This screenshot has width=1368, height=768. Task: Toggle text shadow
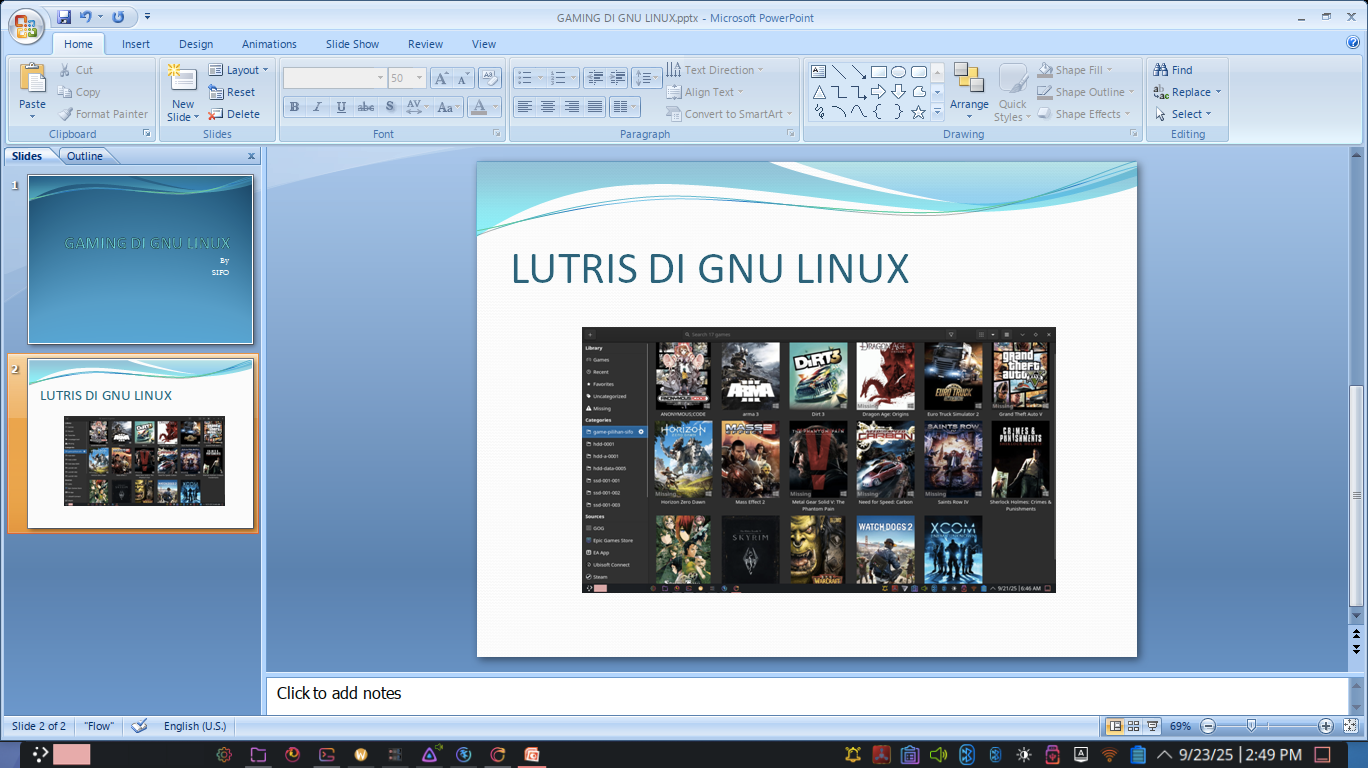coord(390,107)
